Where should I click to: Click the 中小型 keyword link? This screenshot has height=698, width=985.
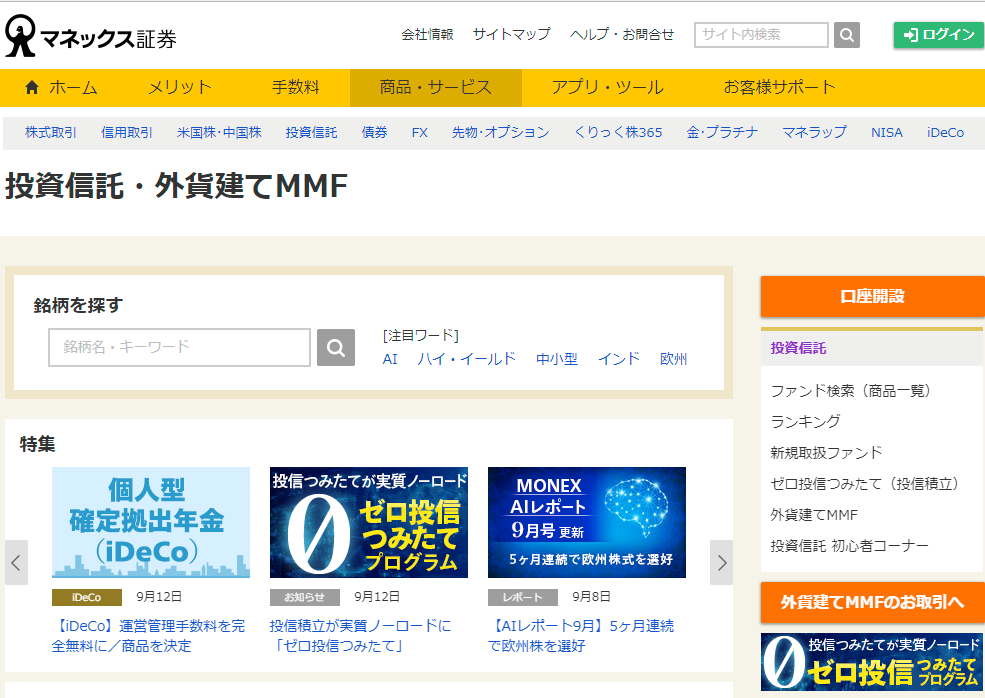(x=557, y=359)
